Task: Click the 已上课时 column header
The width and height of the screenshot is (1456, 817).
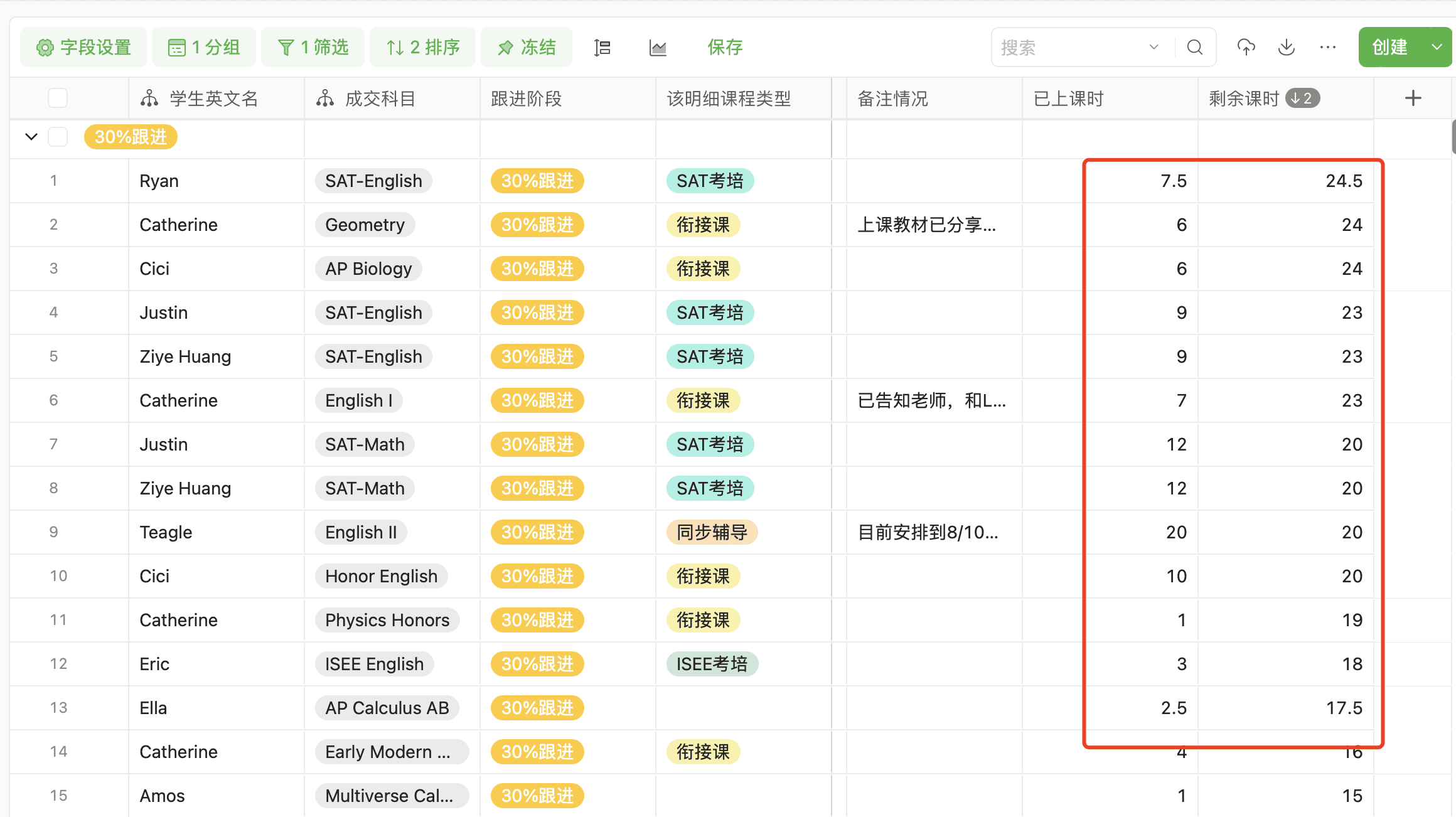Action: 1110,99
